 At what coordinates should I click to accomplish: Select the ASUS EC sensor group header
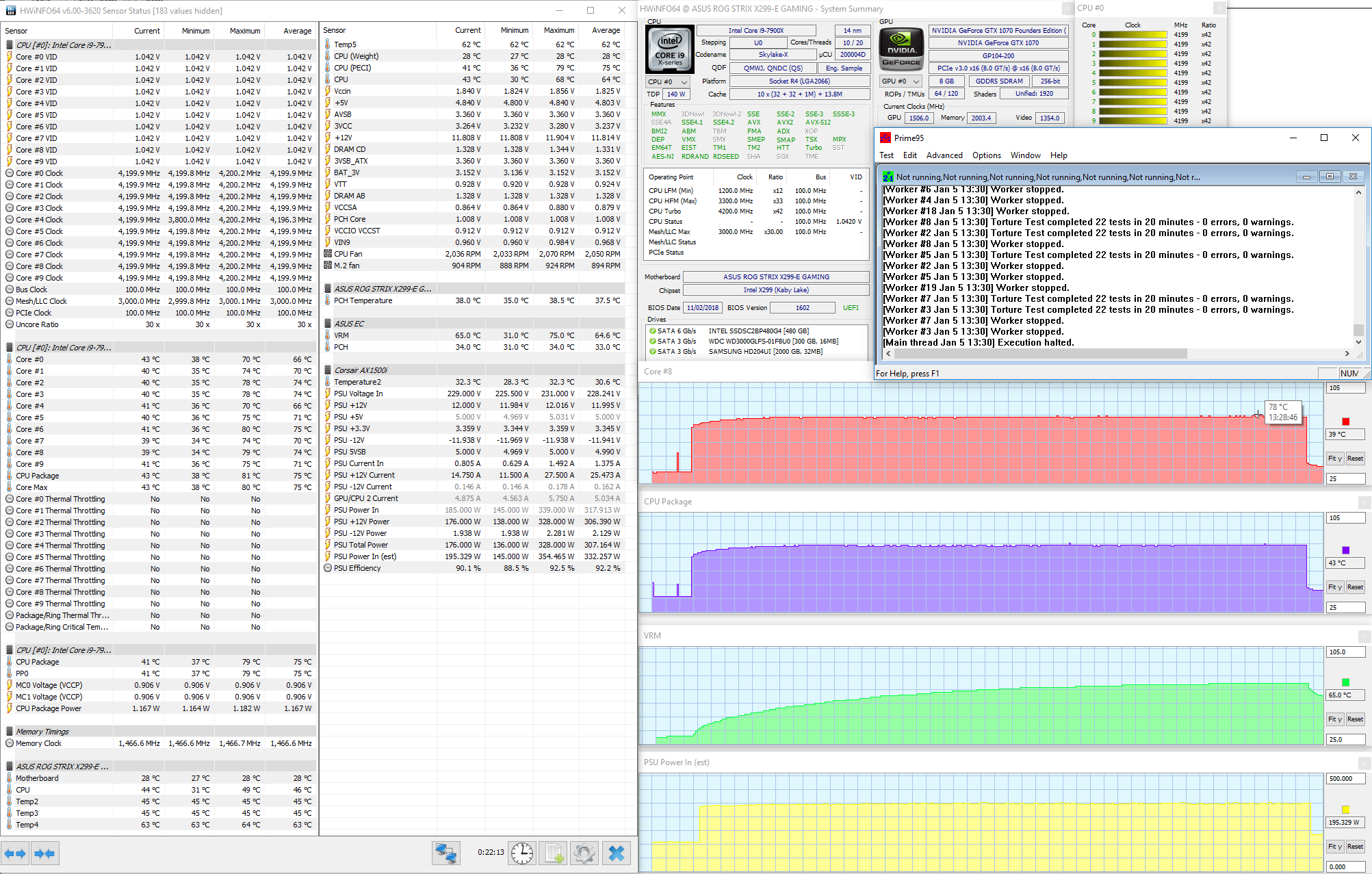474,324
